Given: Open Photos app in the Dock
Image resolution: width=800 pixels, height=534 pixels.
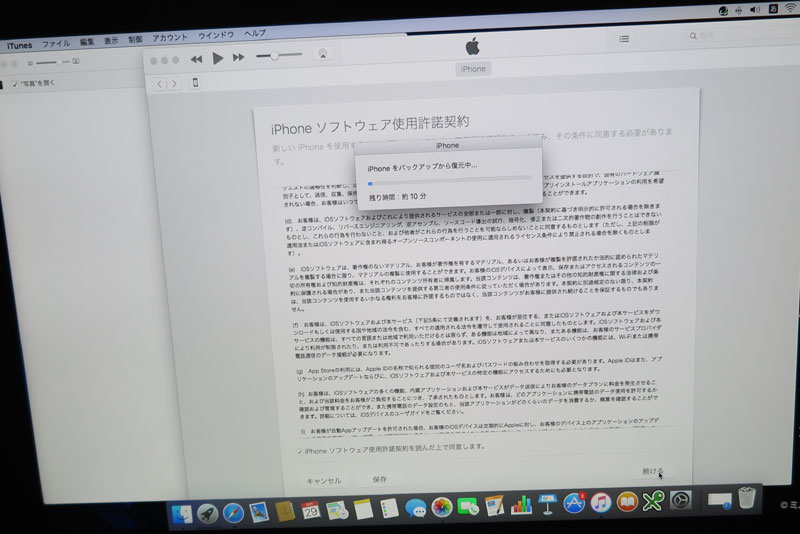Looking at the screenshot, I should (440, 510).
